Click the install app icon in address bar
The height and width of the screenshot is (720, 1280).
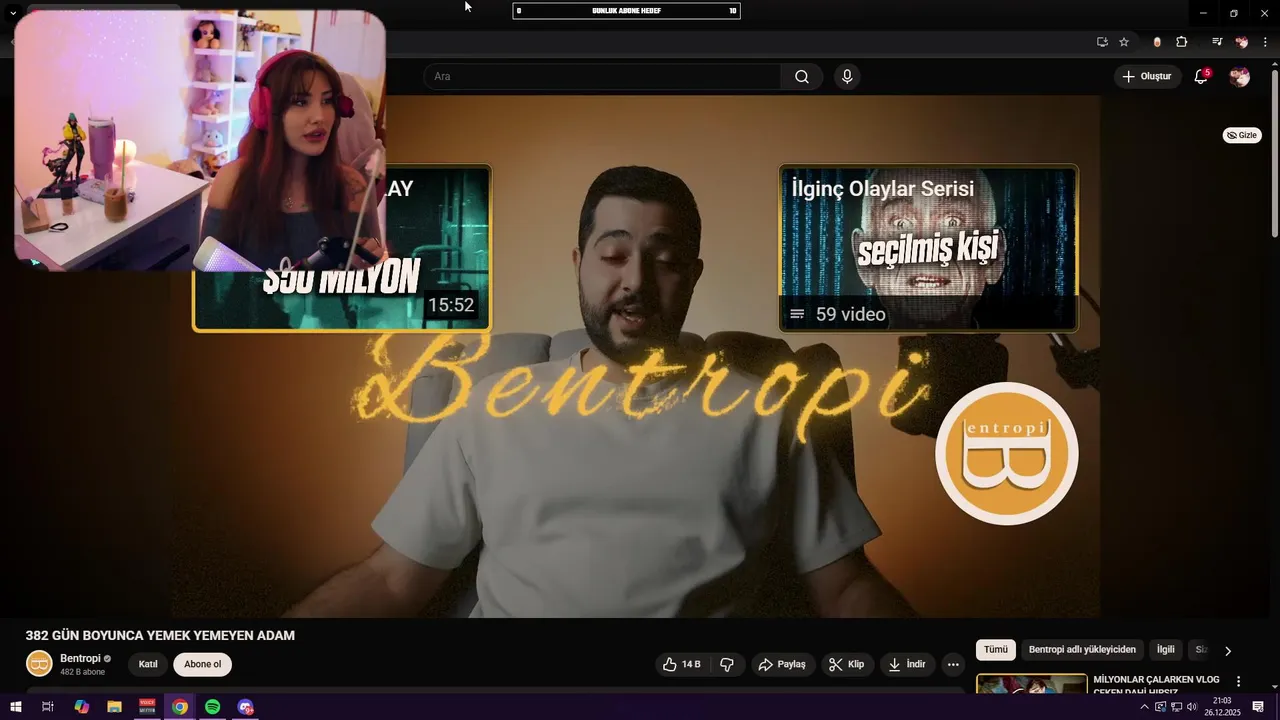(1102, 42)
